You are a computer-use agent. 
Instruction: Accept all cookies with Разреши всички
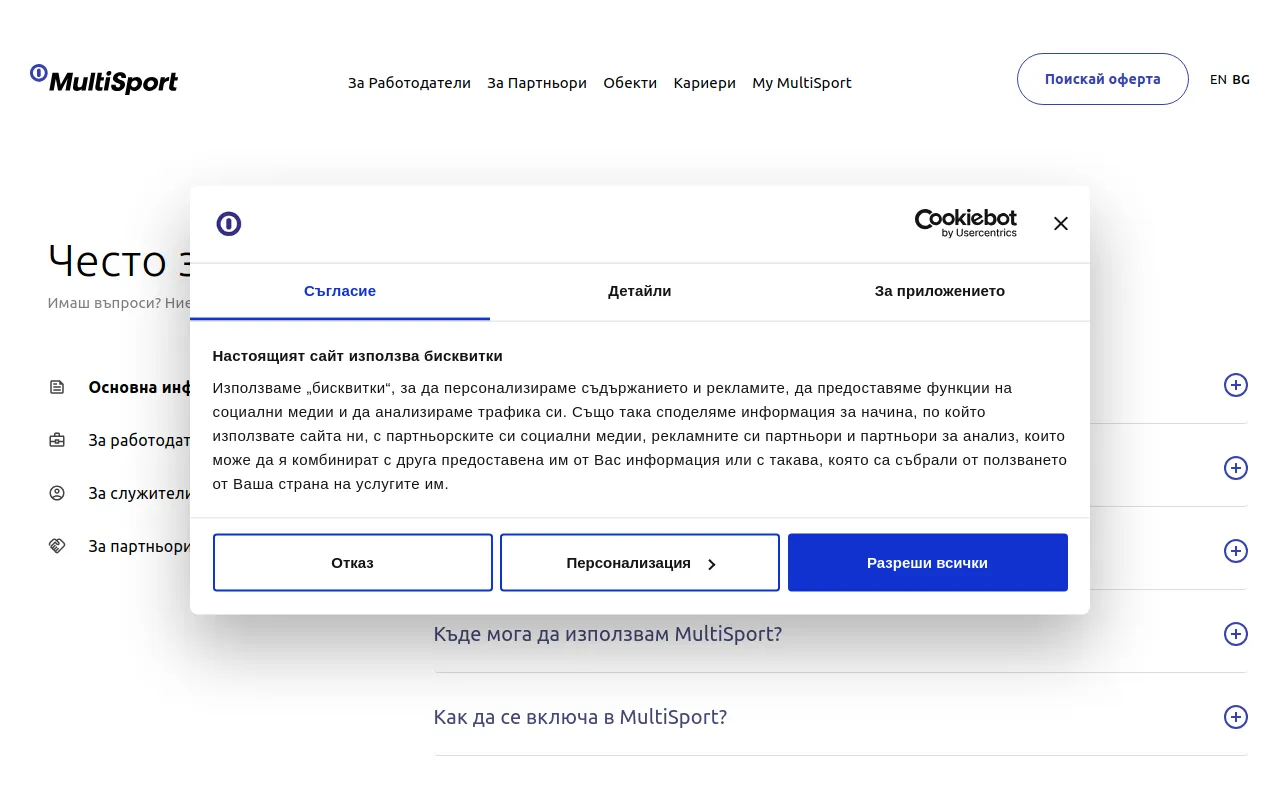point(928,562)
